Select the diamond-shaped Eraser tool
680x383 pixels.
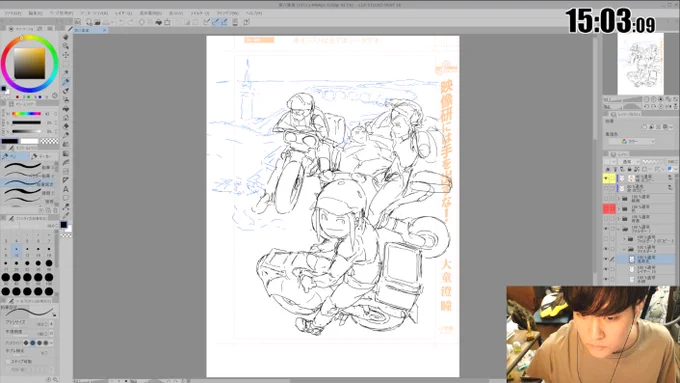point(65,126)
